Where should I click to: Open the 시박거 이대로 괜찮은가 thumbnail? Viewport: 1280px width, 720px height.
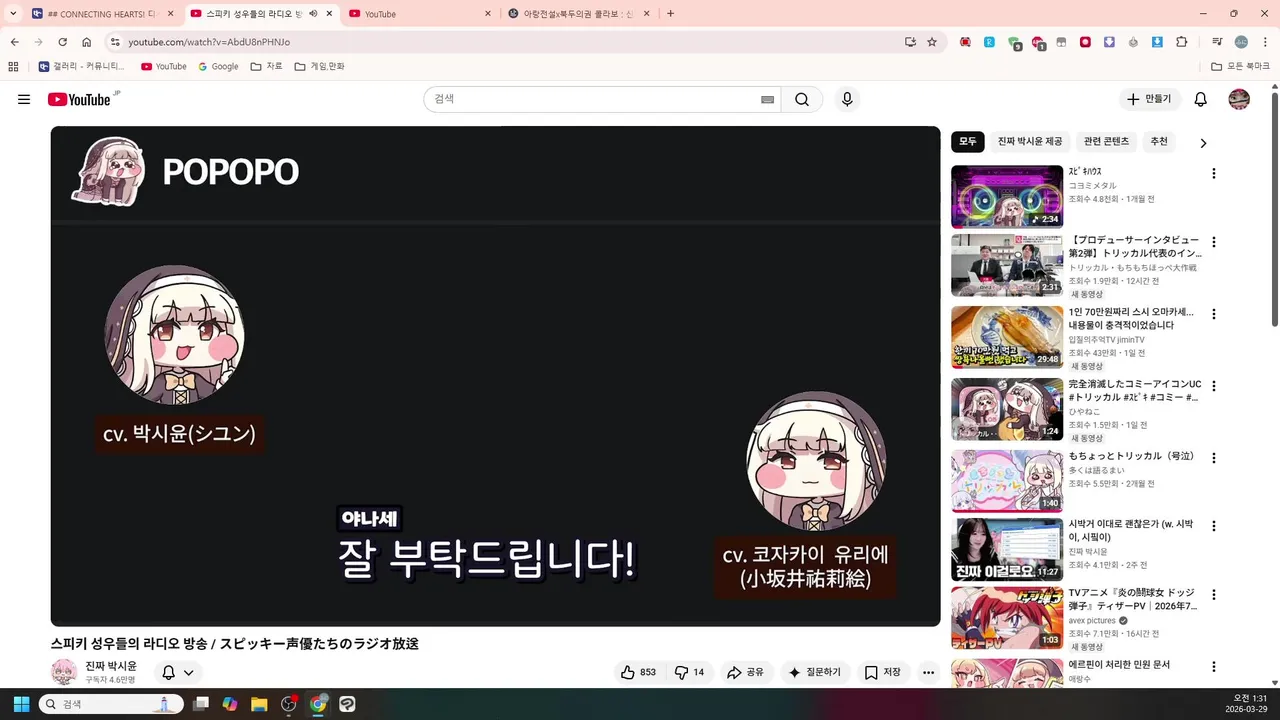[1007, 549]
